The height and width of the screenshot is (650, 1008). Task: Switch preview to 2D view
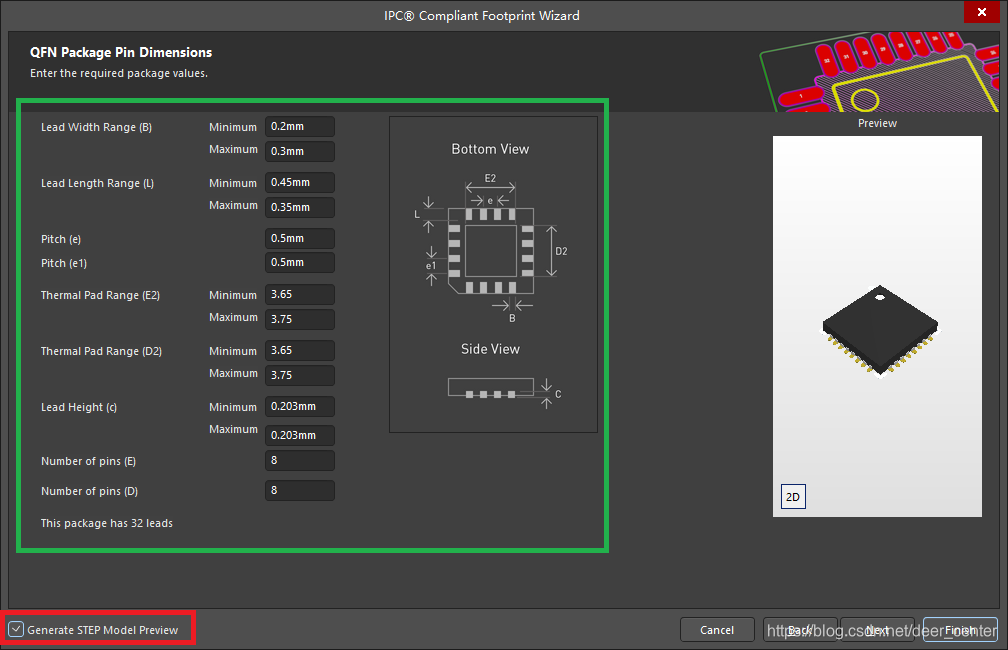pyautogui.click(x=793, y=497)
